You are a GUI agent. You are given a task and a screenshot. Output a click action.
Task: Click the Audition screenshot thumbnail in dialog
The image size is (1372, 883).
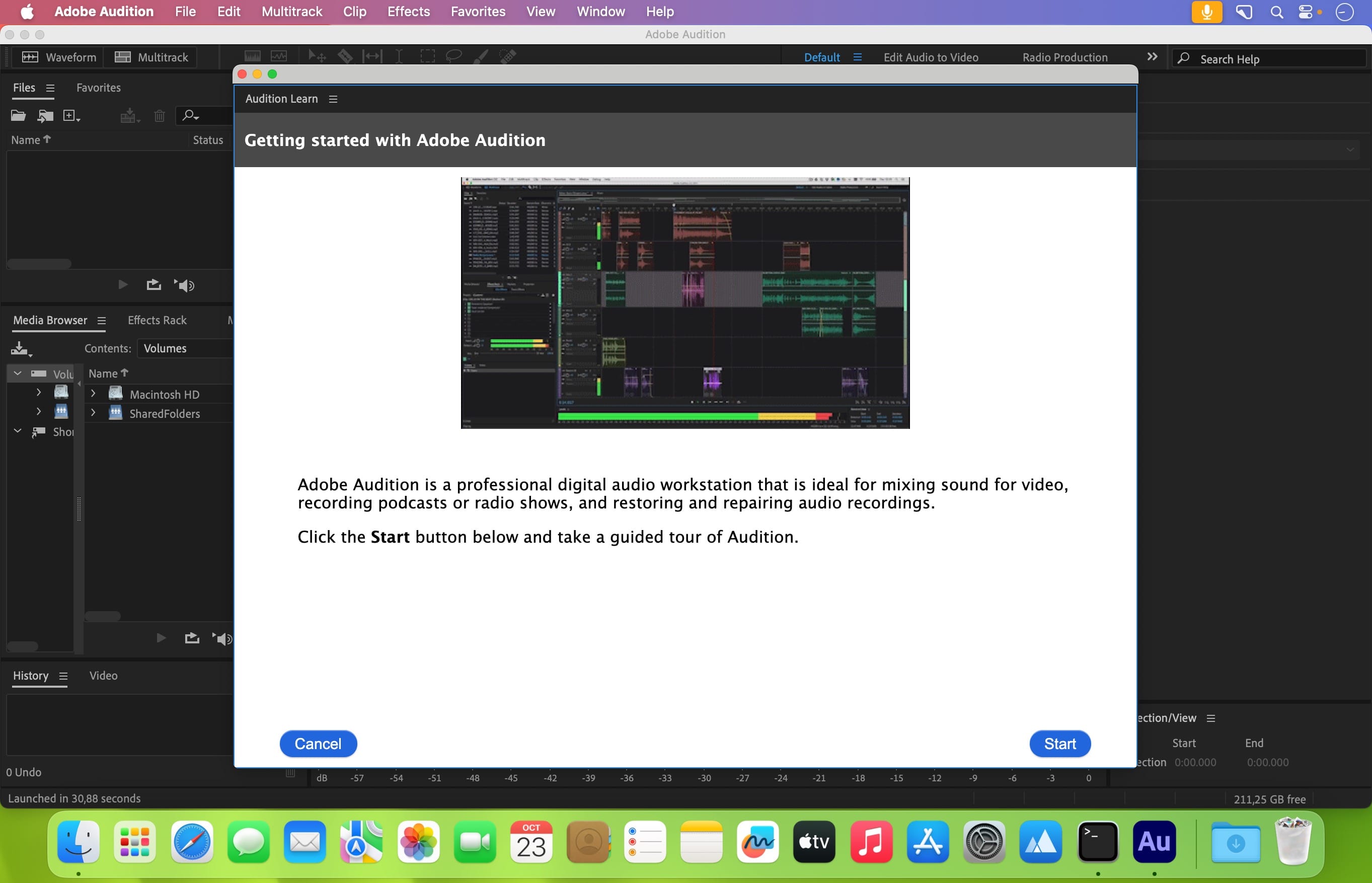click(x=685, y=303)
